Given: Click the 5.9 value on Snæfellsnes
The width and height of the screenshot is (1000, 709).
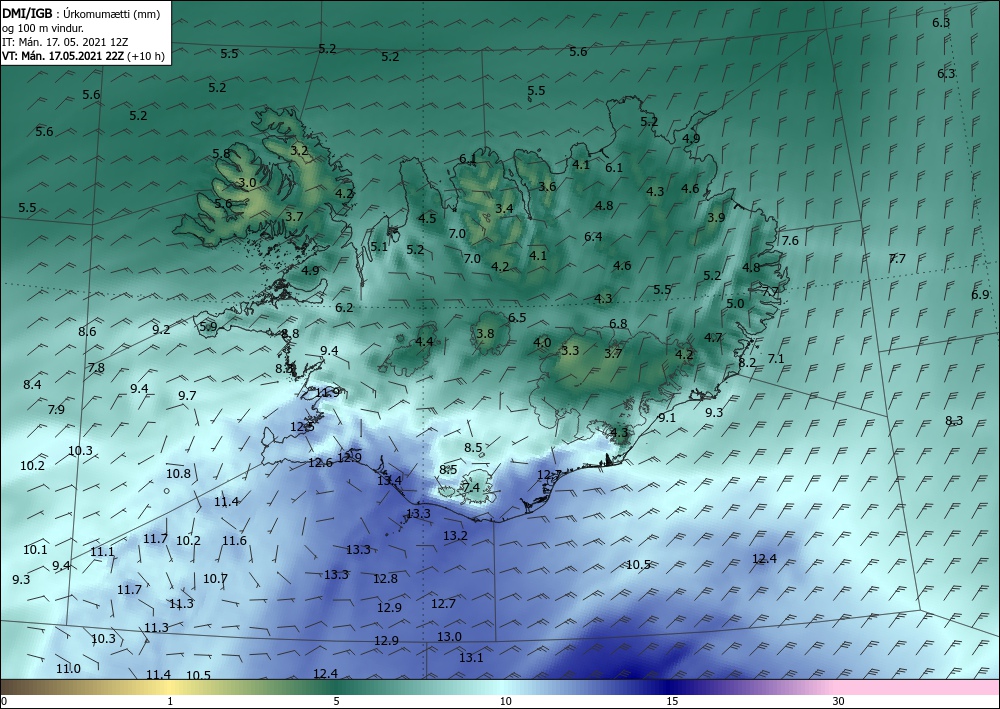Looking at the screenshot, I should tap(208, 327).
